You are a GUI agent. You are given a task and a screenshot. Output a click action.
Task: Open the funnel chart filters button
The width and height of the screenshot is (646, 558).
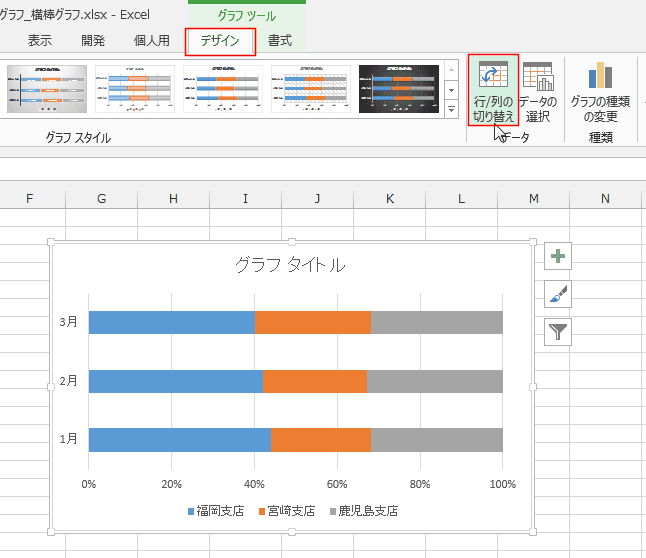pos(557,332)
